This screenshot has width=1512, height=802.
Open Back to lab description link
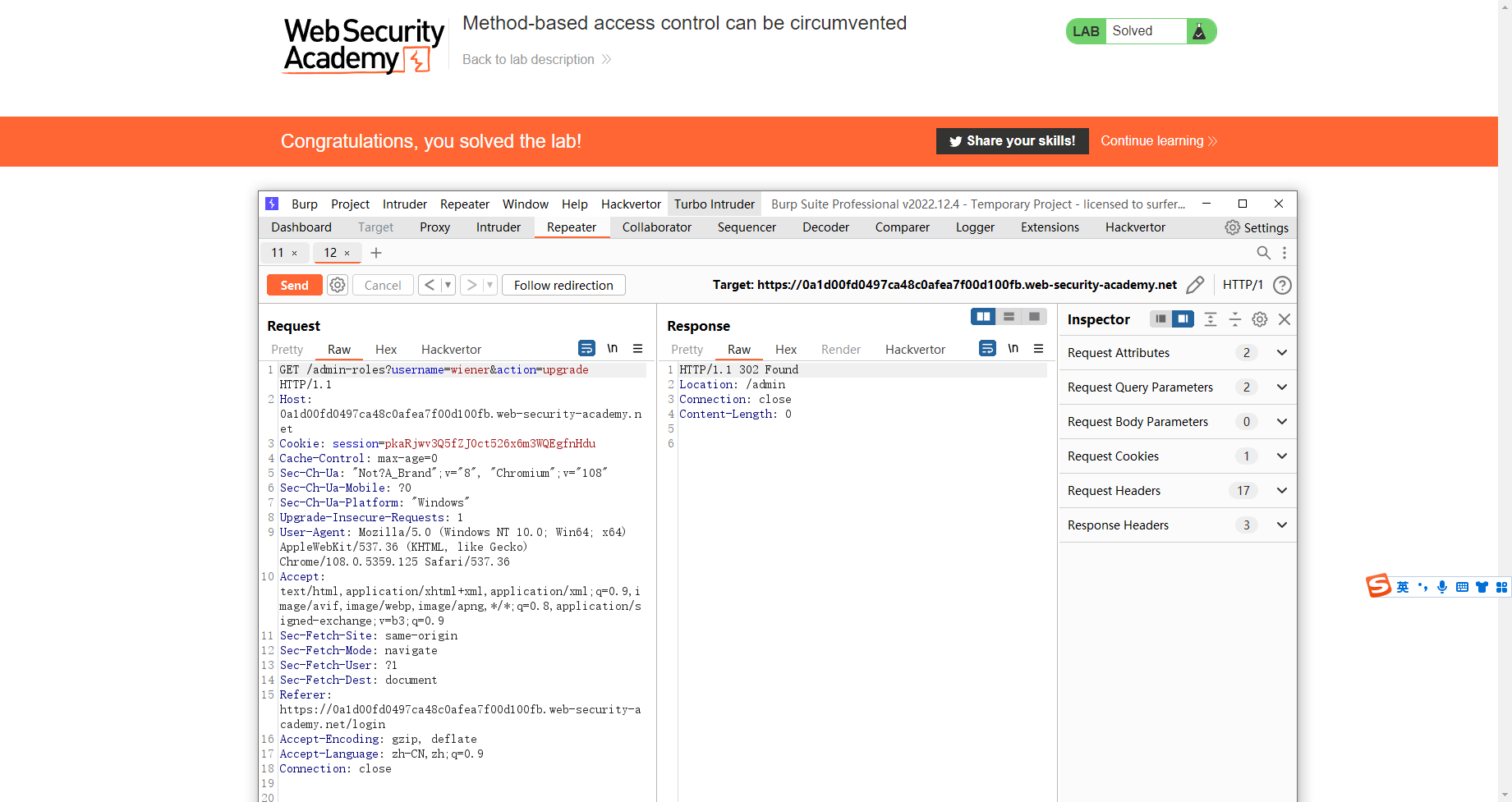[536, 59]
